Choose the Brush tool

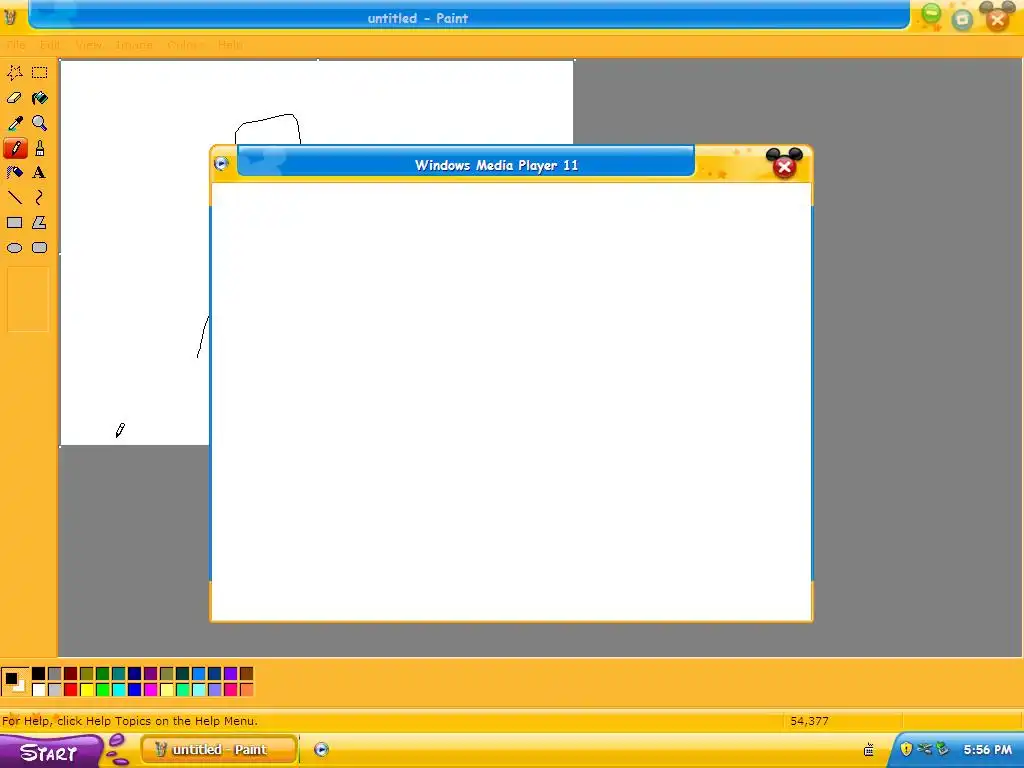point(40,148)
